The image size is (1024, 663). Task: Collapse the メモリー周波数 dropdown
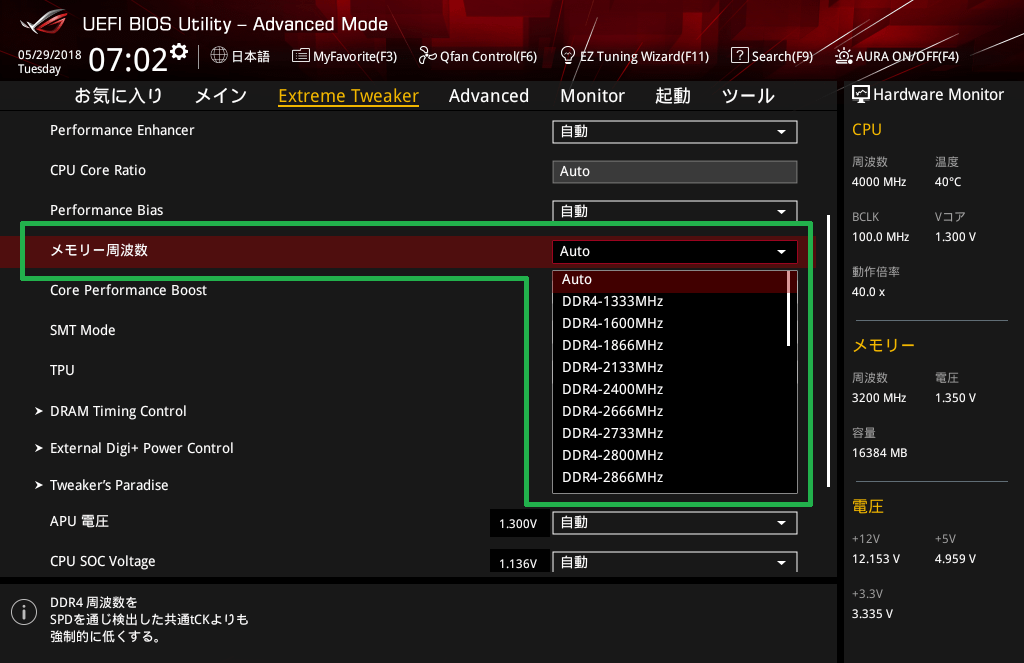[675, 251]
